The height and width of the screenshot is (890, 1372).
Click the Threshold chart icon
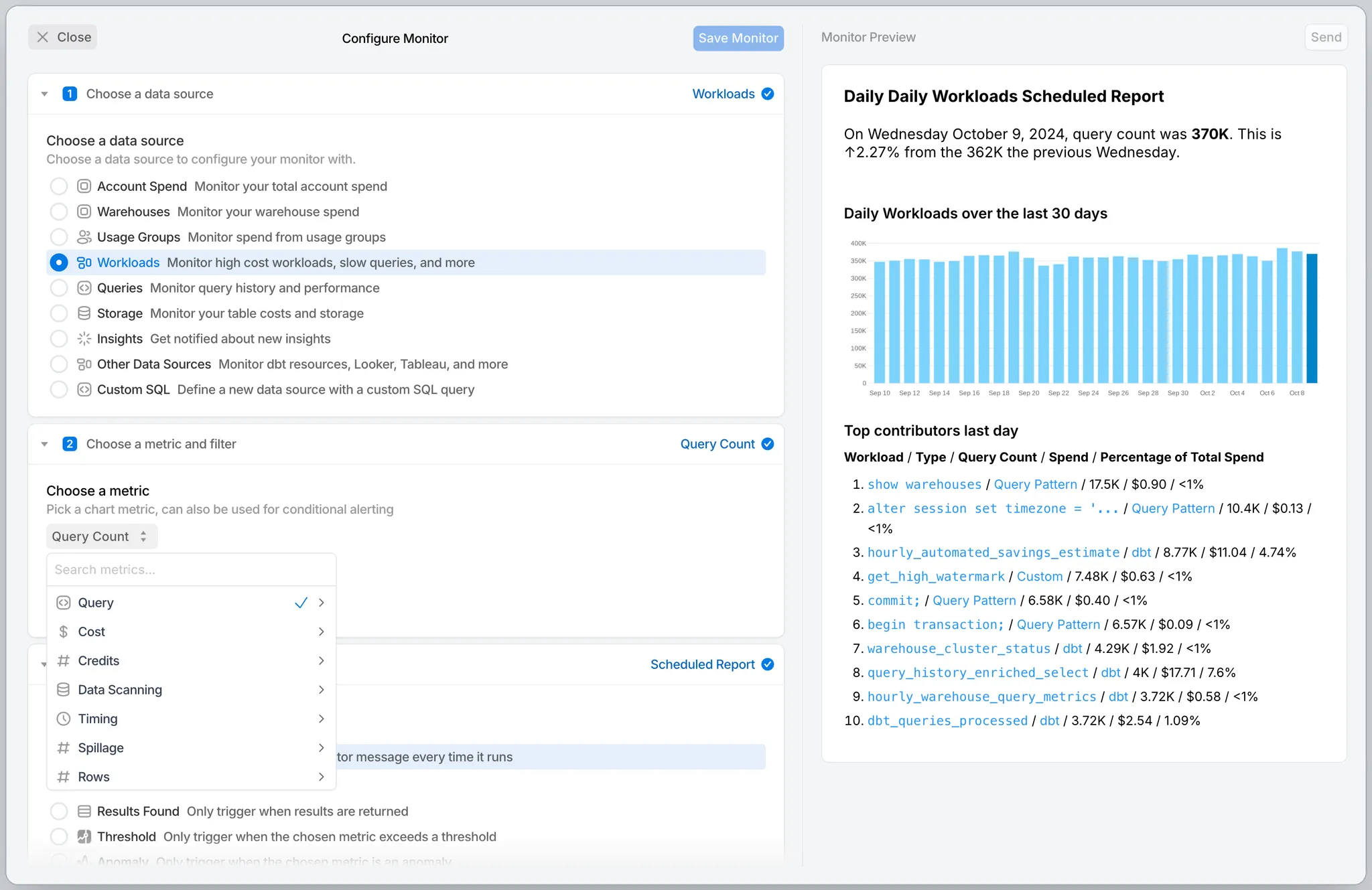[x=84, y=837]
